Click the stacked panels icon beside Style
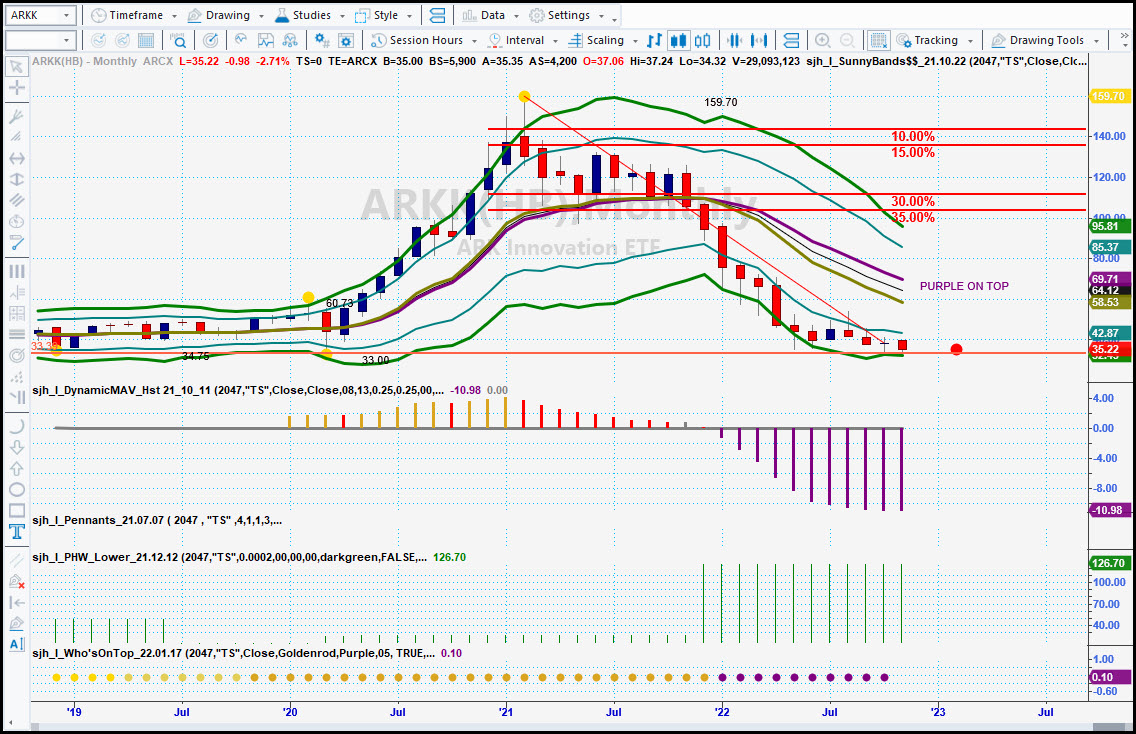1136x734 pixels. tap(437, 15)
